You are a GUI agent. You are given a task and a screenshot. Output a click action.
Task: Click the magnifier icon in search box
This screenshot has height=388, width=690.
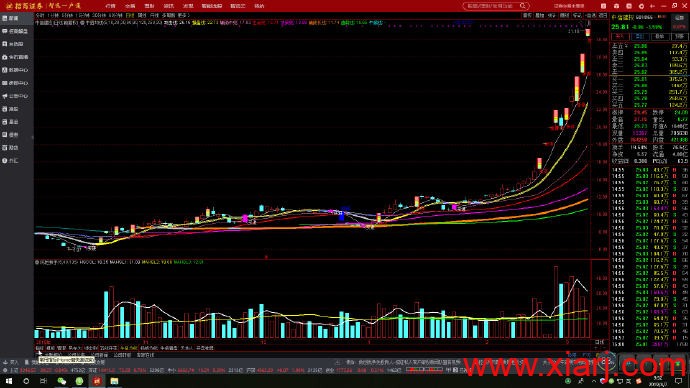[523, 6]
